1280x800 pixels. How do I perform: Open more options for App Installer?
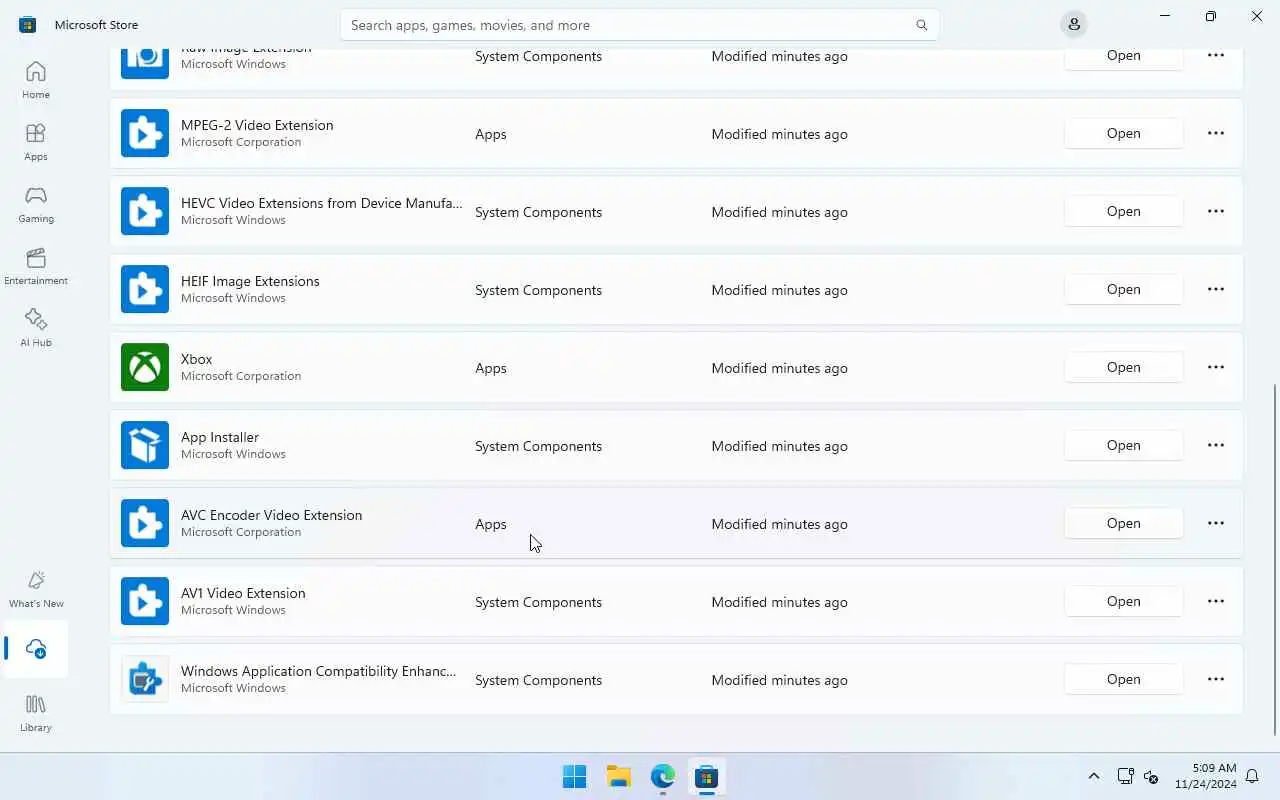(x=1216, y=445)
